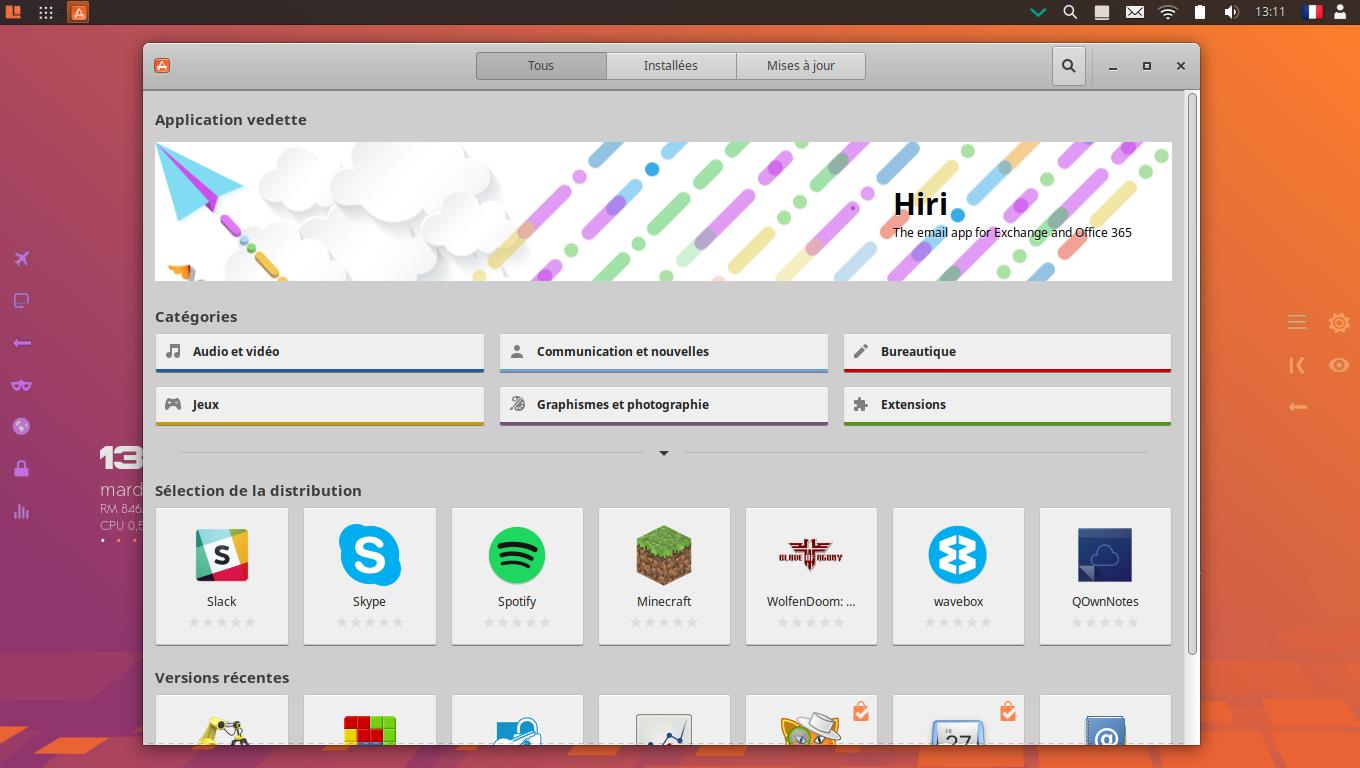Click the 13:11 clock in the top panel

pos(1270,12)
